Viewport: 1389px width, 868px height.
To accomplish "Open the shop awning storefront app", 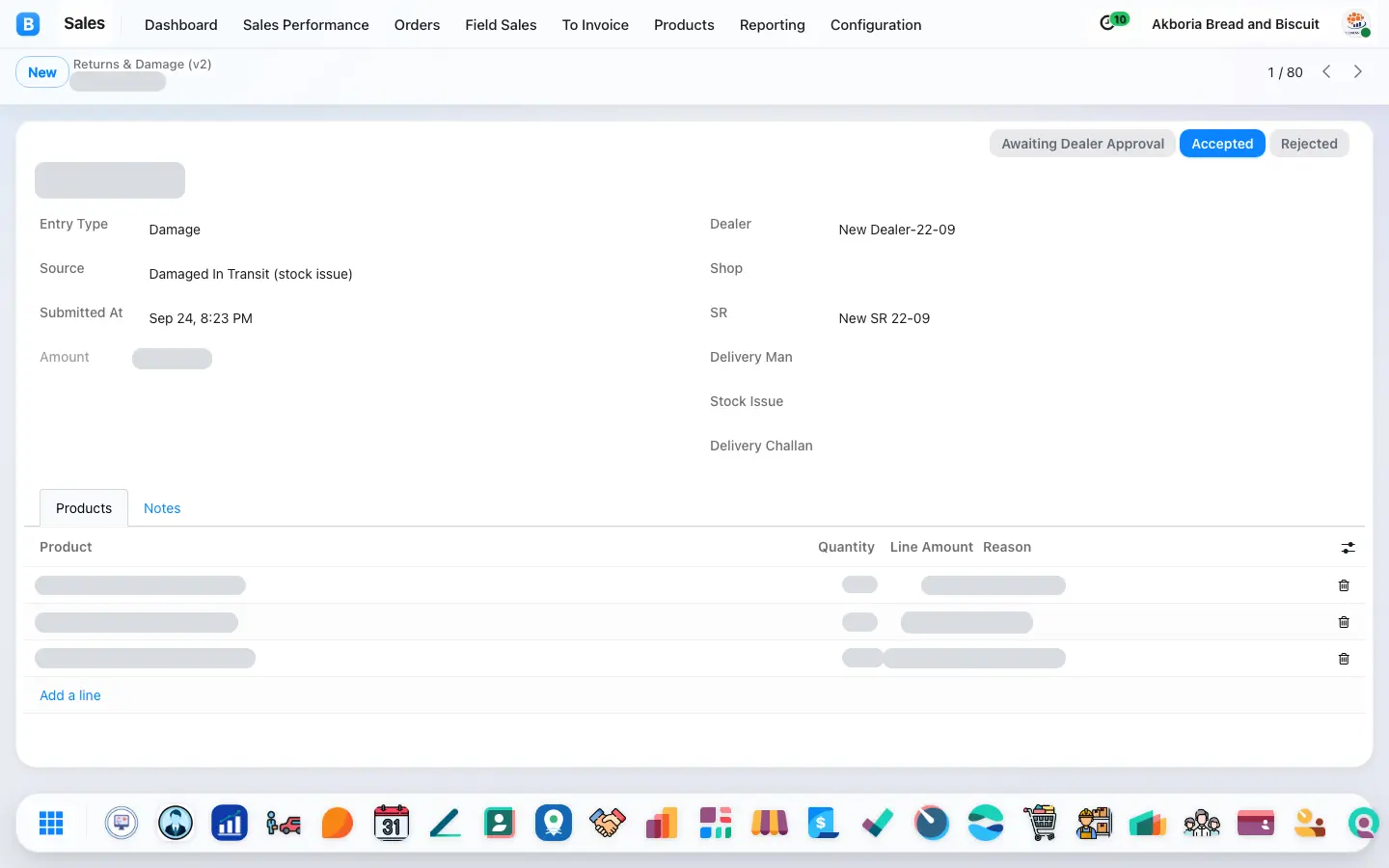I will (770, 823).
